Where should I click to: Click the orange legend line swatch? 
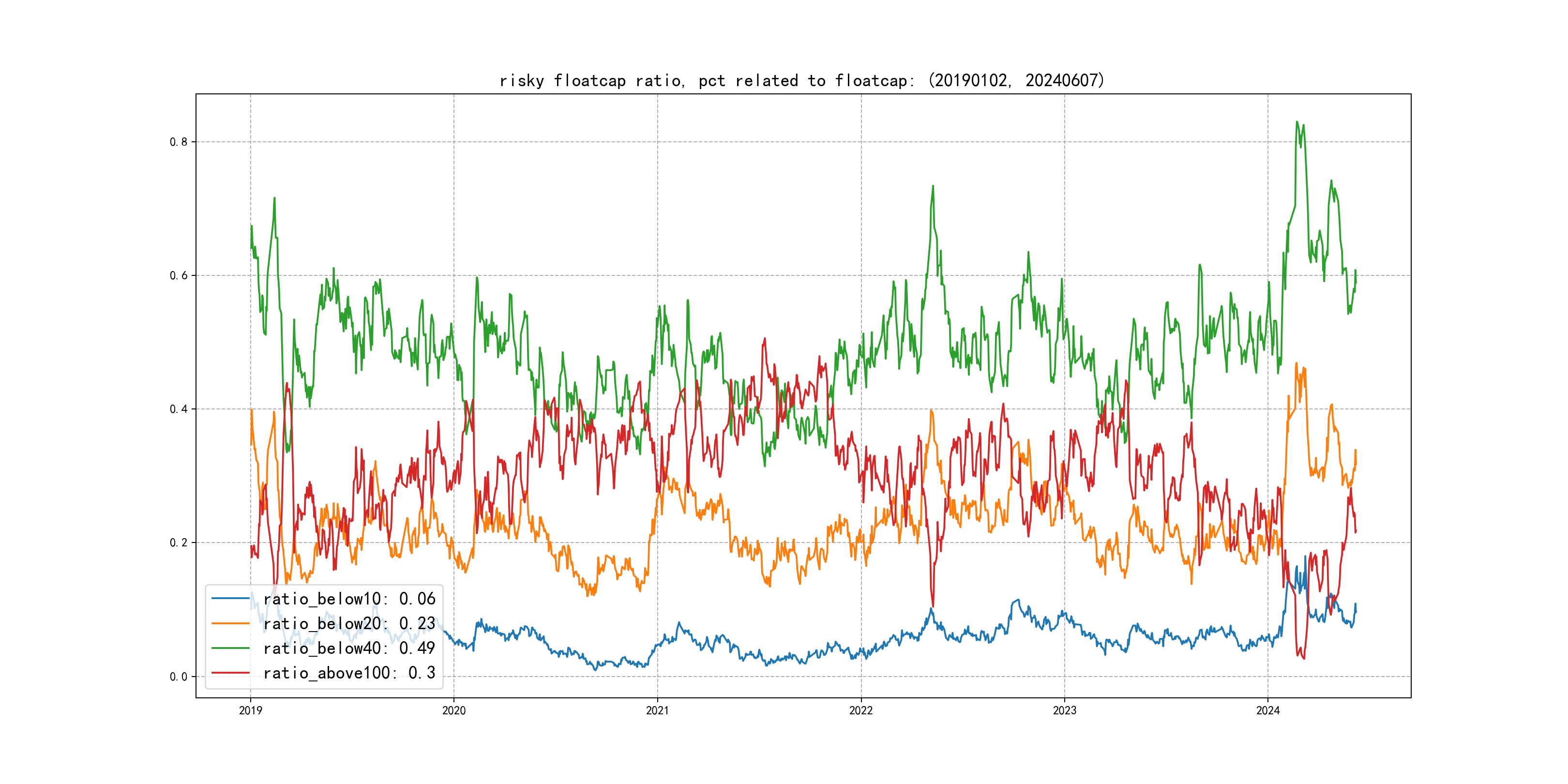(x=230, y=624)
